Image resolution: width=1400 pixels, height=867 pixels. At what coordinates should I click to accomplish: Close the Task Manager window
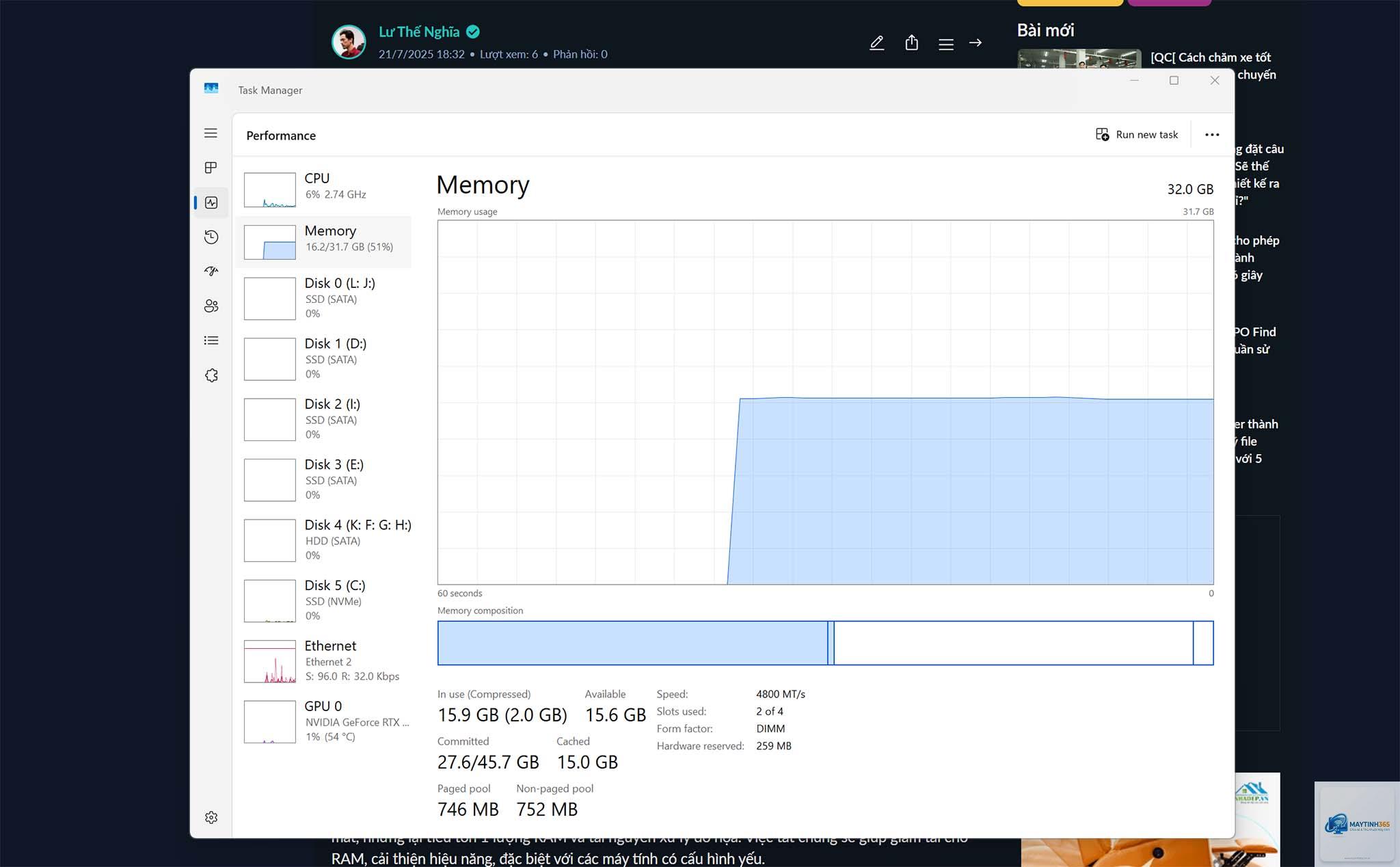(x=1215, y=81)
